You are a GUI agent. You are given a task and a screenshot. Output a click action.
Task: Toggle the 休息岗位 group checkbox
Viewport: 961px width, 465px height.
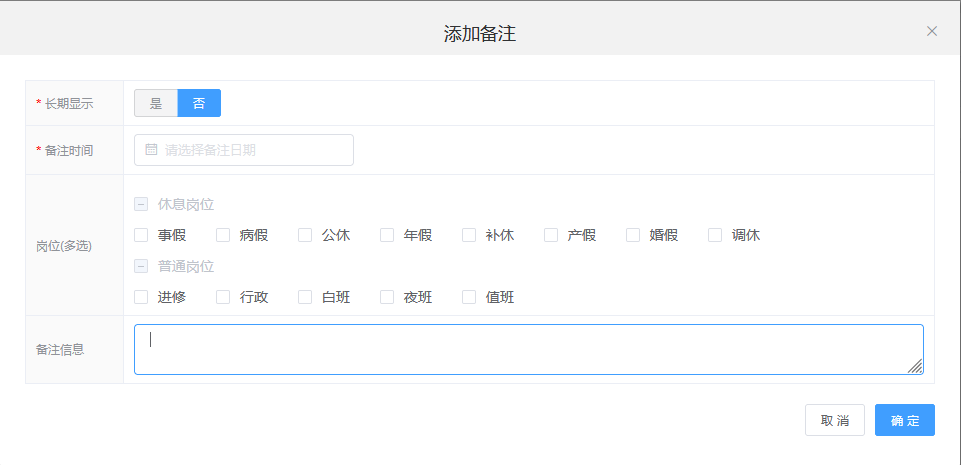pos(141,204)
